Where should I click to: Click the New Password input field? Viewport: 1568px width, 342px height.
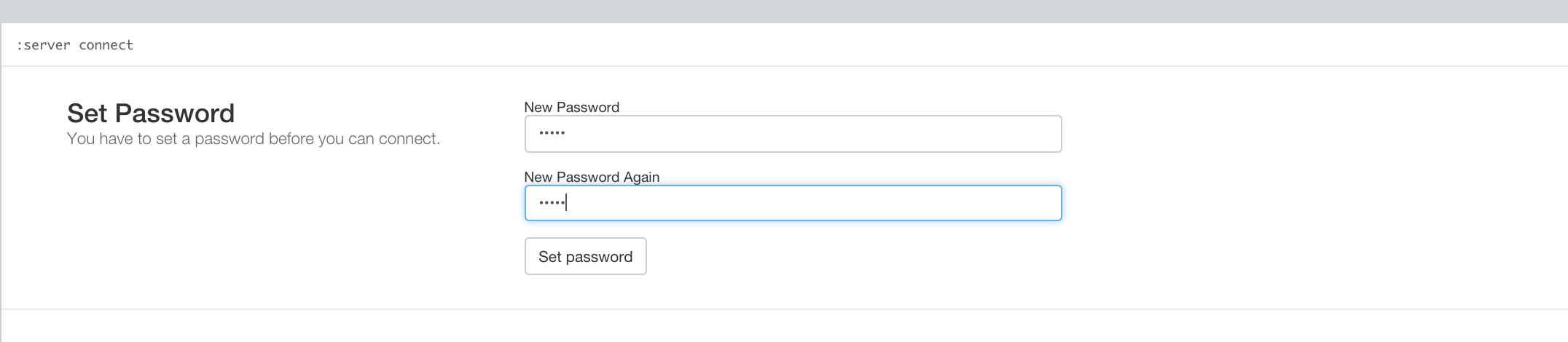[793, 134]
